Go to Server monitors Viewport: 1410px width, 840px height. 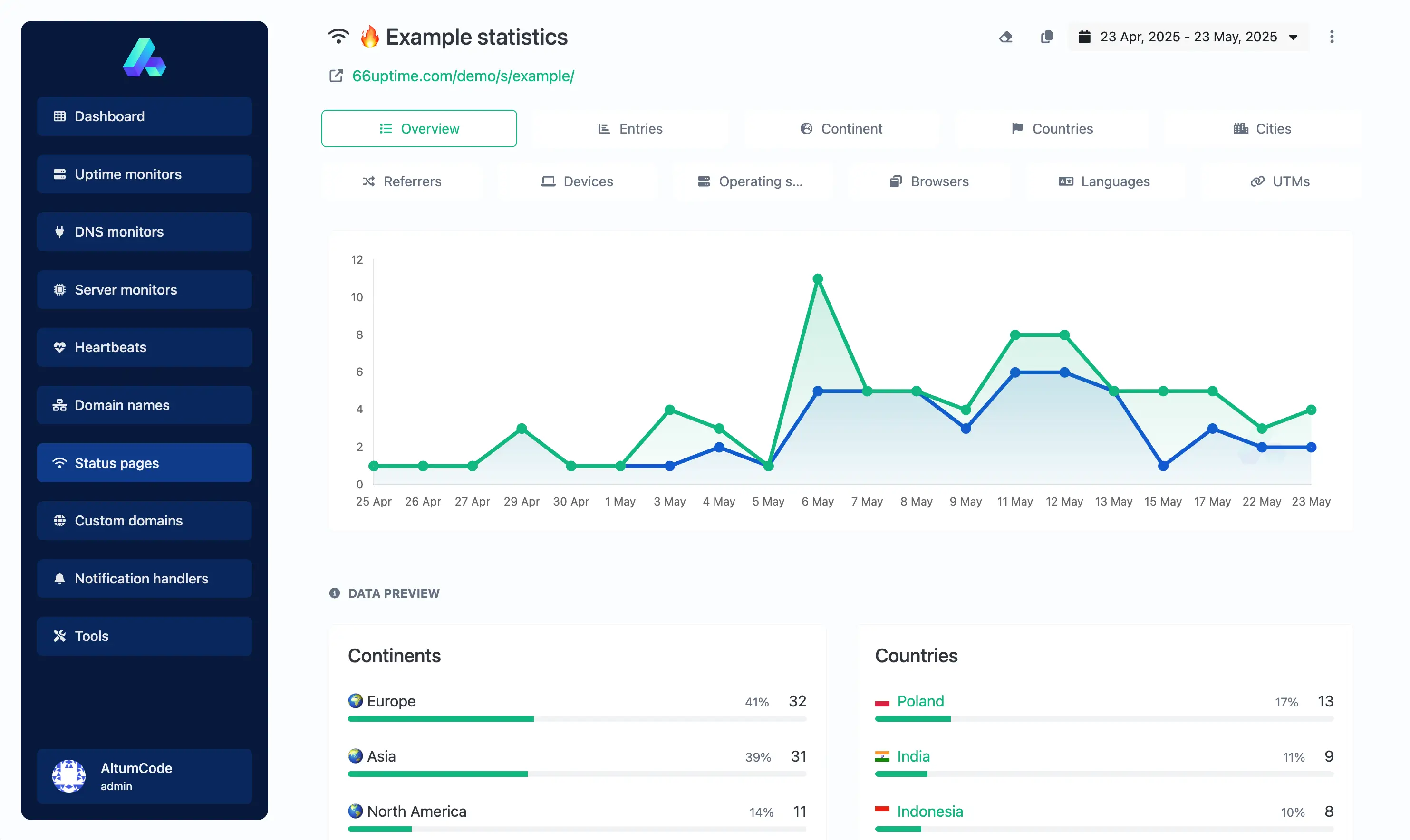pos(145,289)
